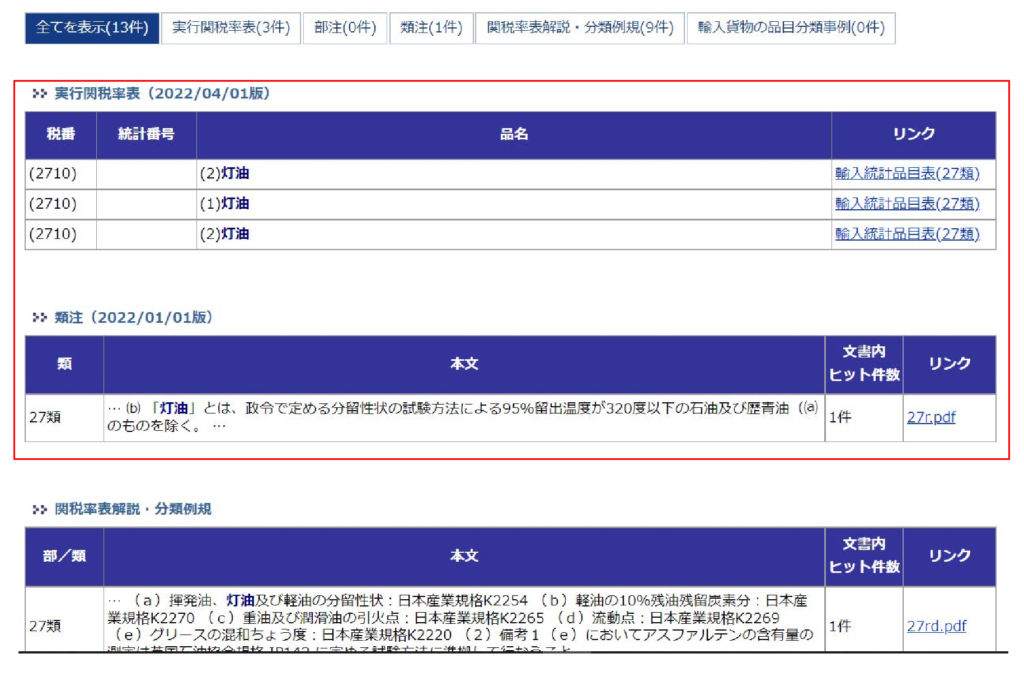The image size is (1024, 677).
Task: Switch to the 類注(1件) tab
Action: click(x=430, y=28)
